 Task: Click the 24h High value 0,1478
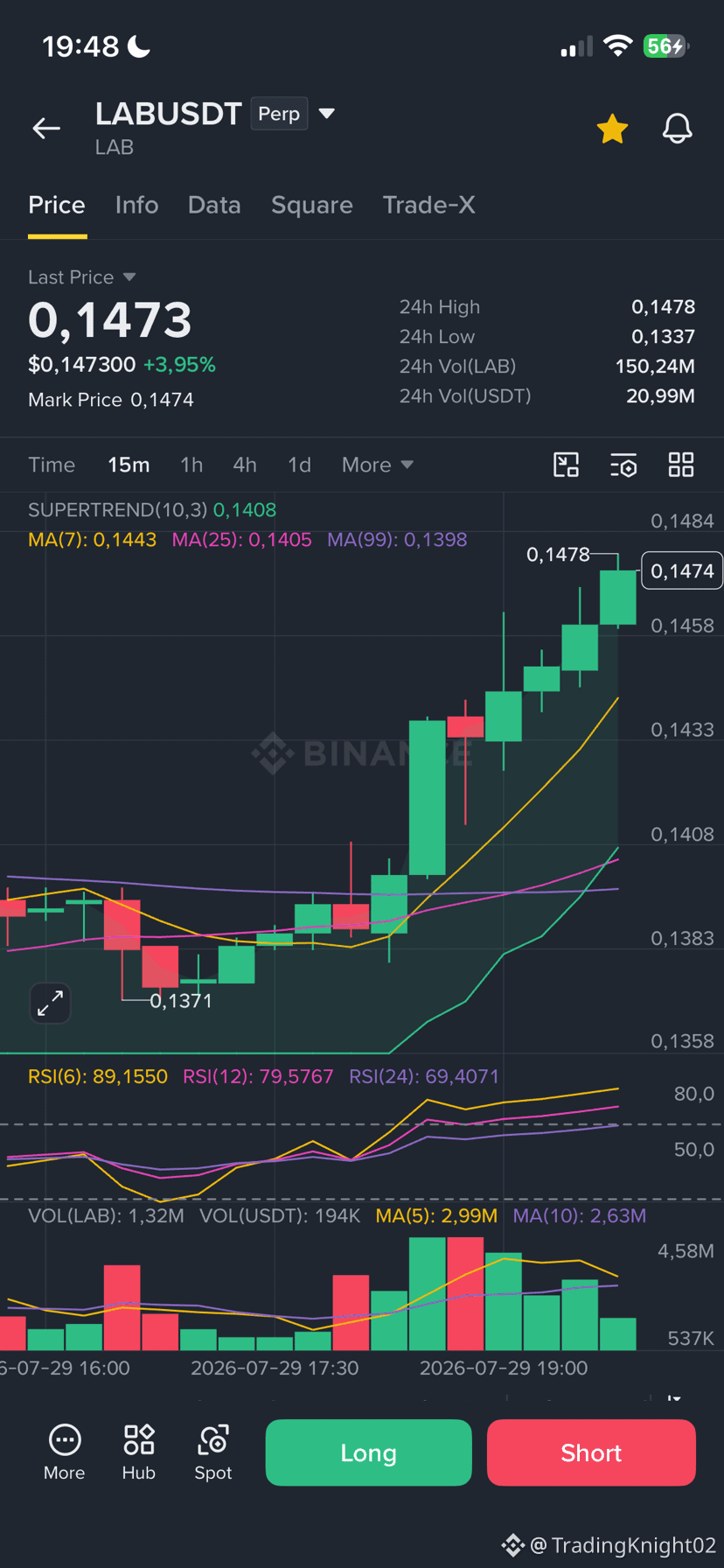point(664,307)
